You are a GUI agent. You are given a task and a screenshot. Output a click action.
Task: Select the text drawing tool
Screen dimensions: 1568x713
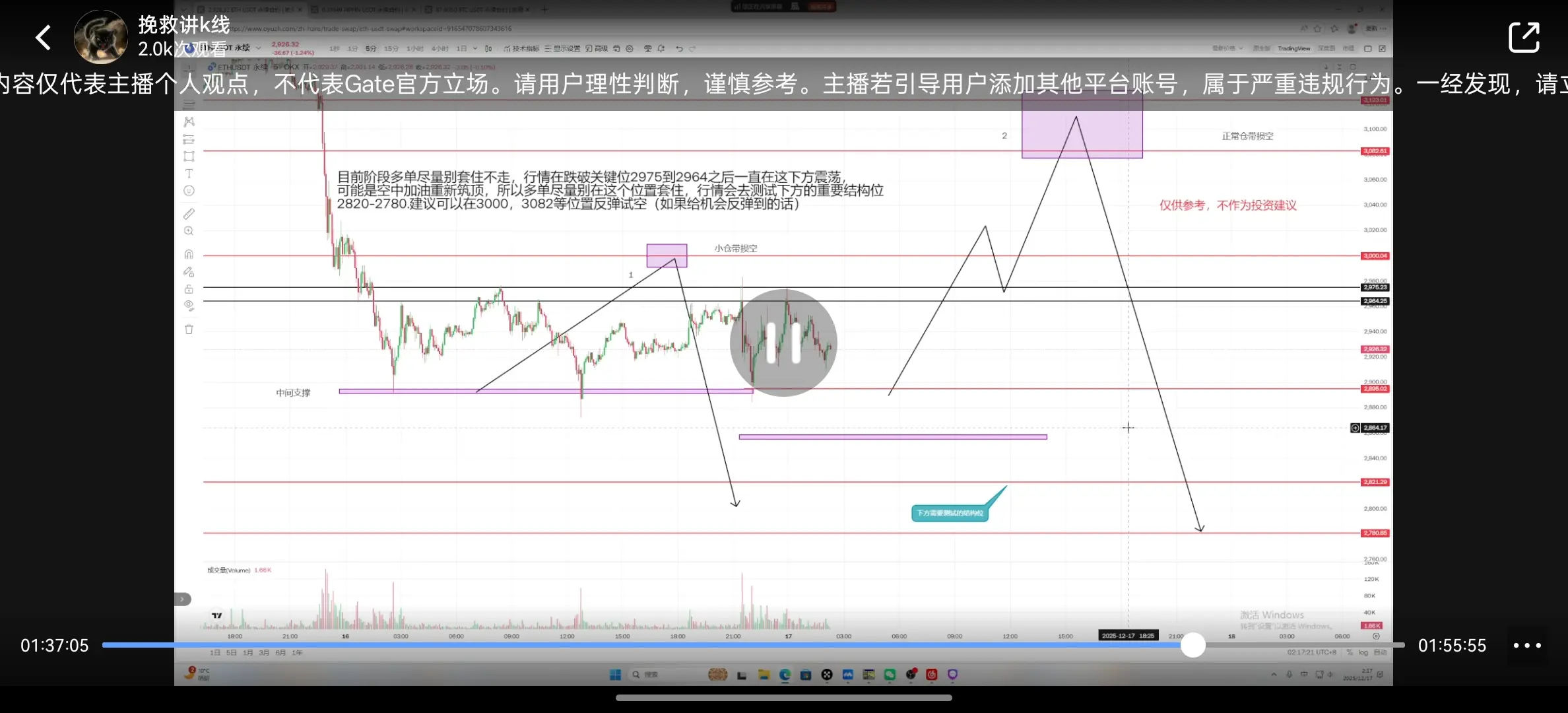pos(189,174)
